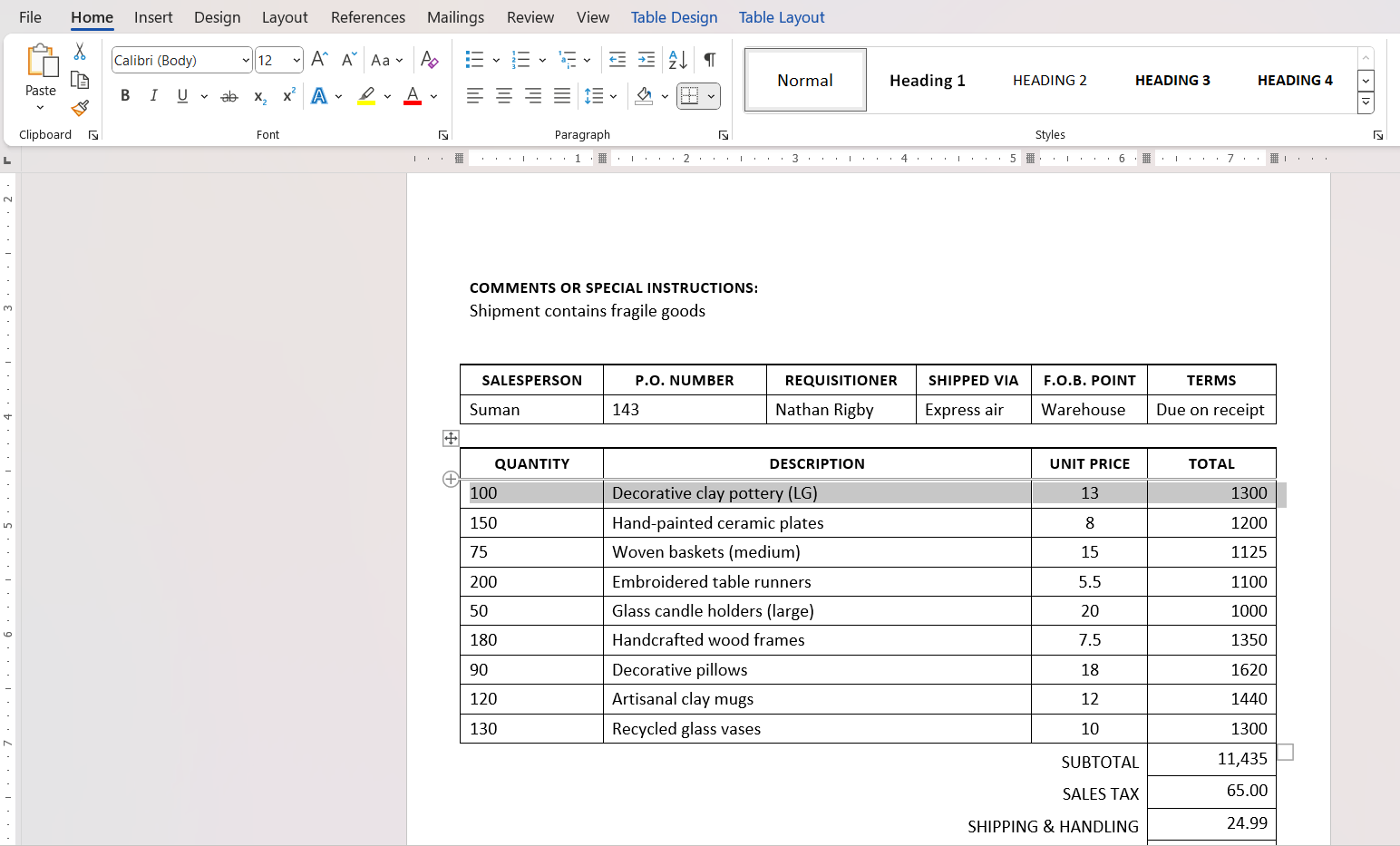This screenshot has height=846, width=1400.
Task: Clear all formatting icon
Action: click(430, 60)
